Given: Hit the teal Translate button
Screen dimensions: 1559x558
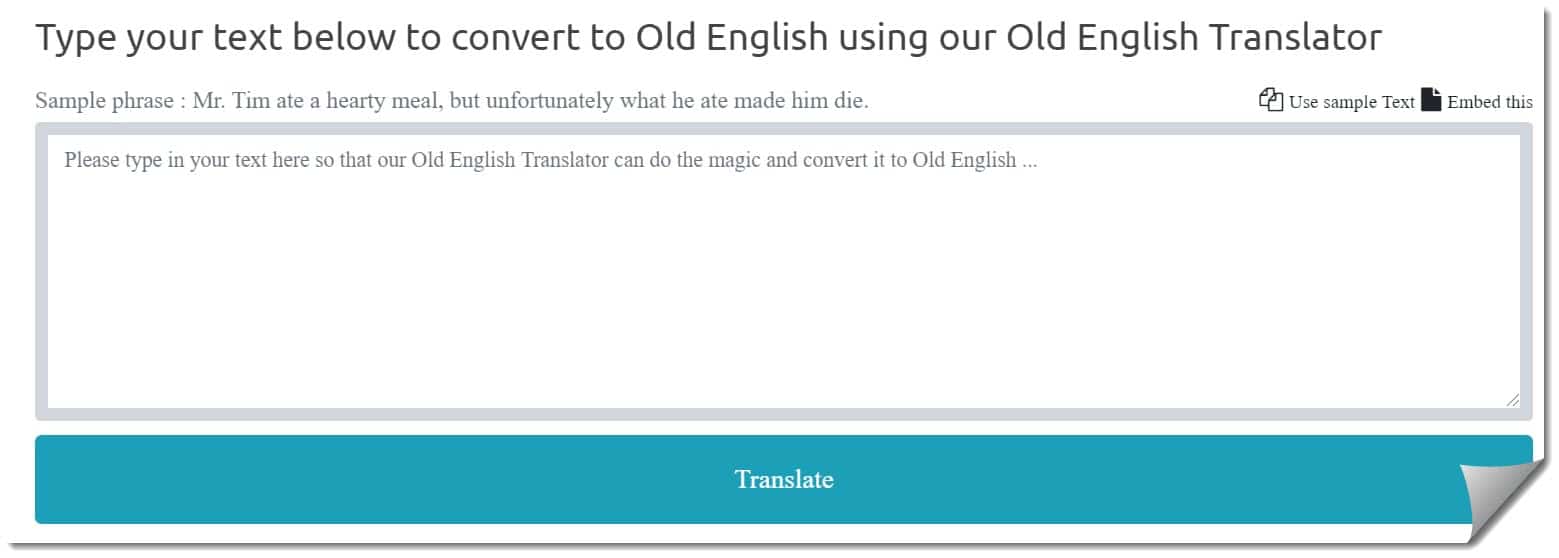Looking at the screenshot, I should (783, 479).
